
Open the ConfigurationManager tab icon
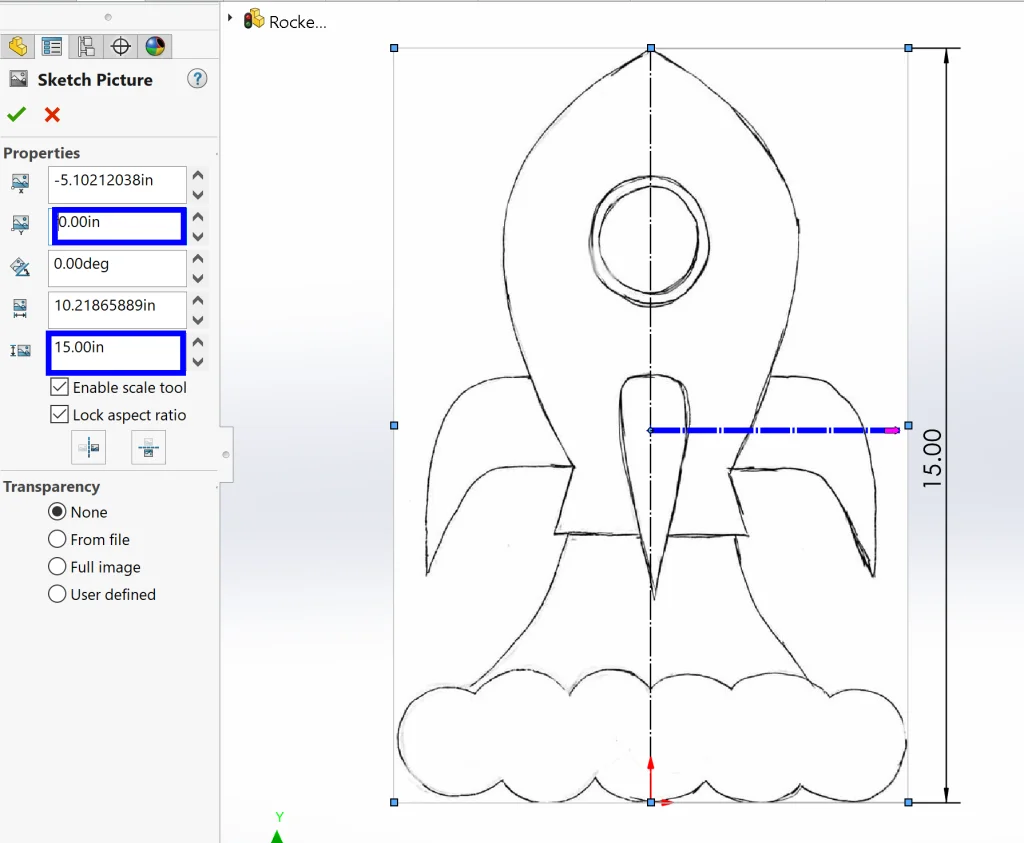[x=86, y=46]
